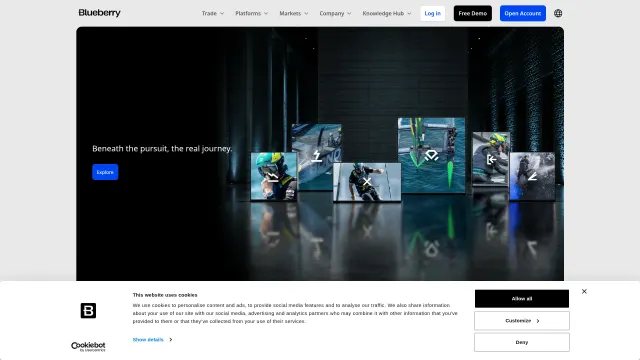
Task: Click 'This website uses cookies' heading
Action: (165, 295)
